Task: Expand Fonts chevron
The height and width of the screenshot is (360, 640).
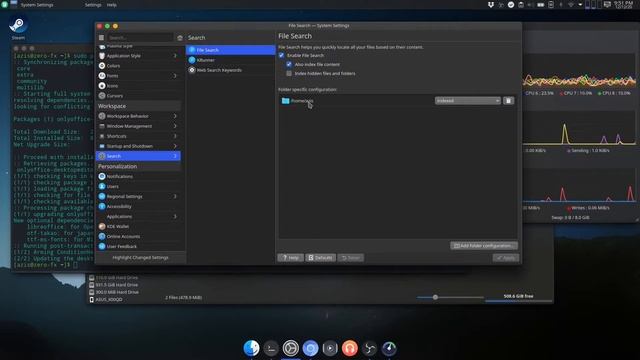Action: pyautogui.click(x=175, y=76)
